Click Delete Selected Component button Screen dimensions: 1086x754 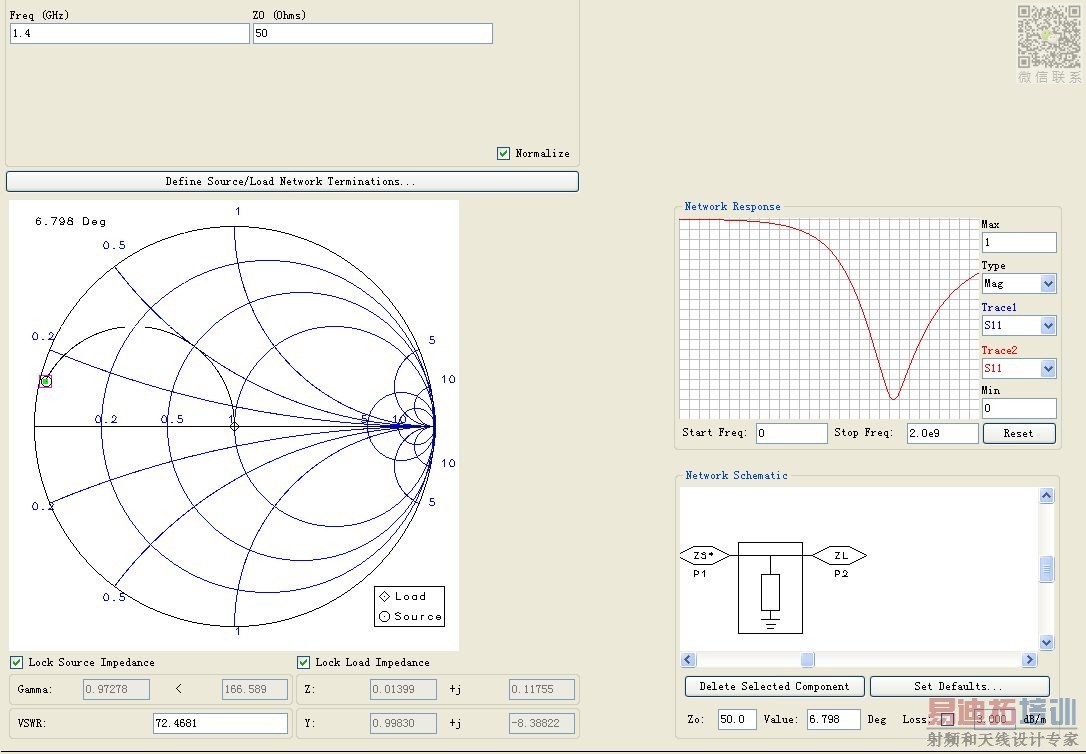774,687
